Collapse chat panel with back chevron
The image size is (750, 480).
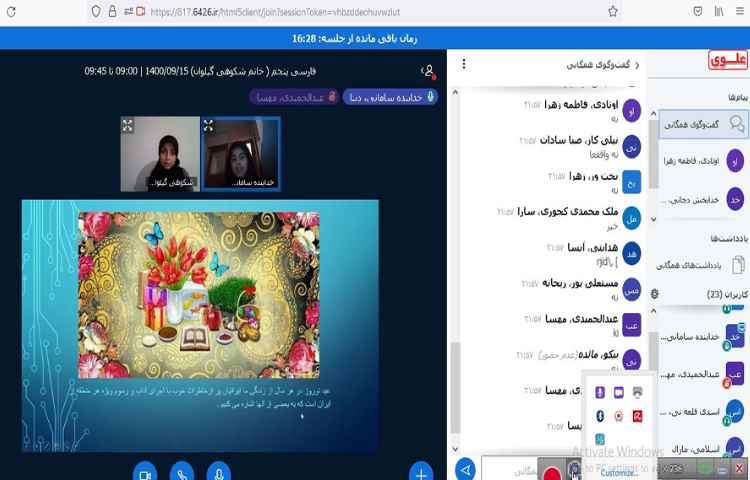point(637,65)
